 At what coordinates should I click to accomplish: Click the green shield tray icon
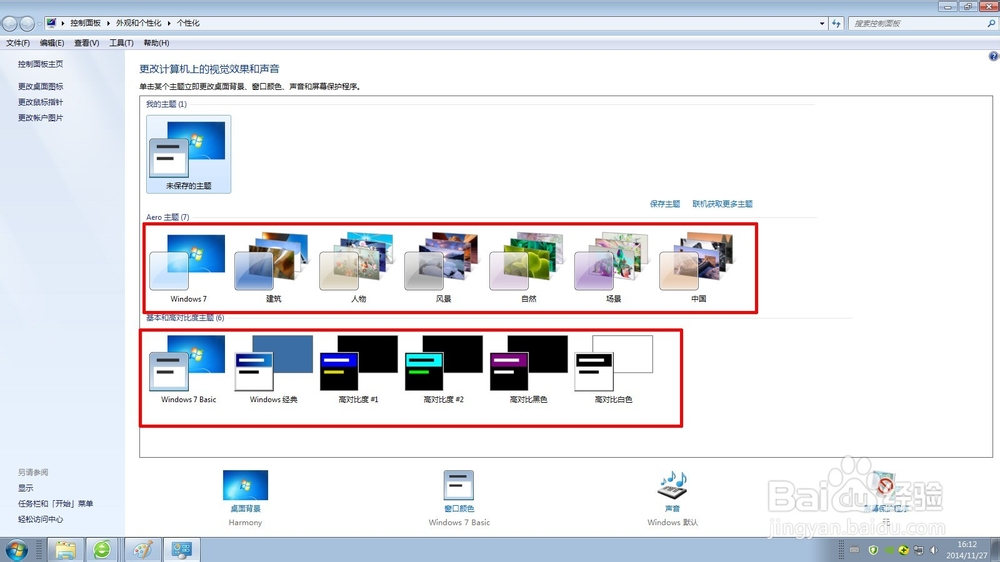pyautogui.click(x=873, y=550)
